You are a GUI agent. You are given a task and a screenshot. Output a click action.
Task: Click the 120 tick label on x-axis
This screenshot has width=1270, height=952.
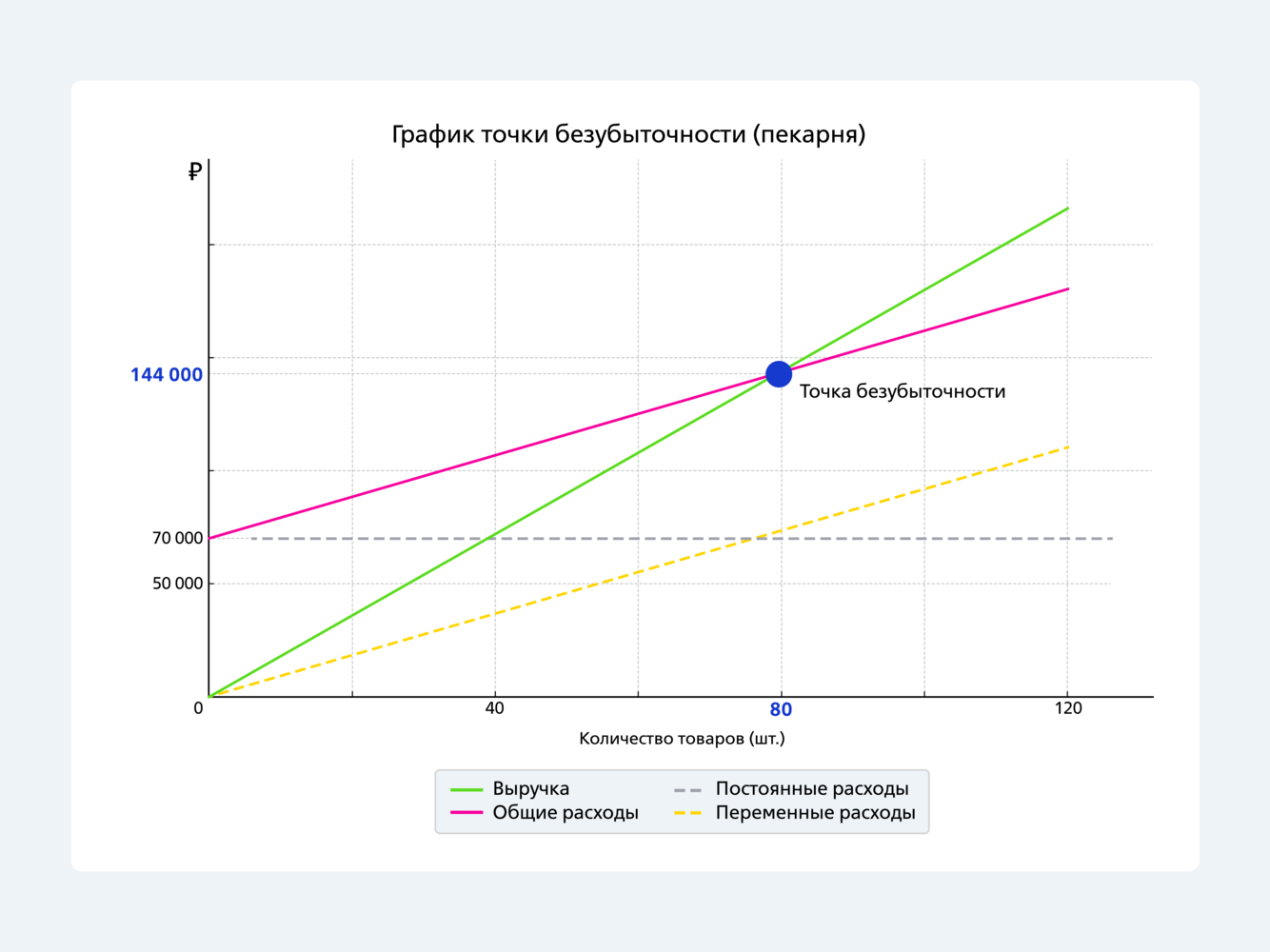pos(1068,708)
